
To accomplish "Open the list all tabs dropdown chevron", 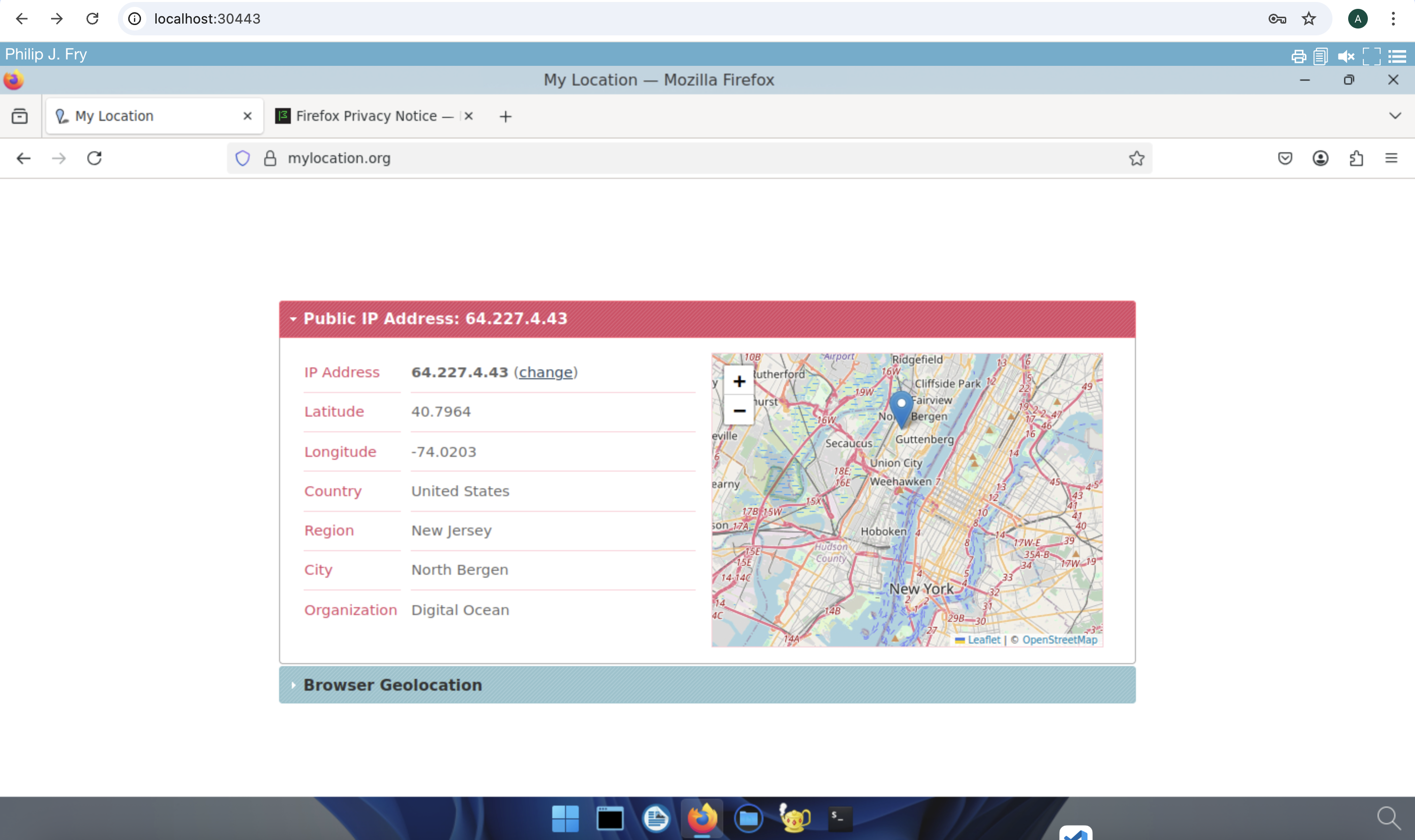I will pos(1395,116).
